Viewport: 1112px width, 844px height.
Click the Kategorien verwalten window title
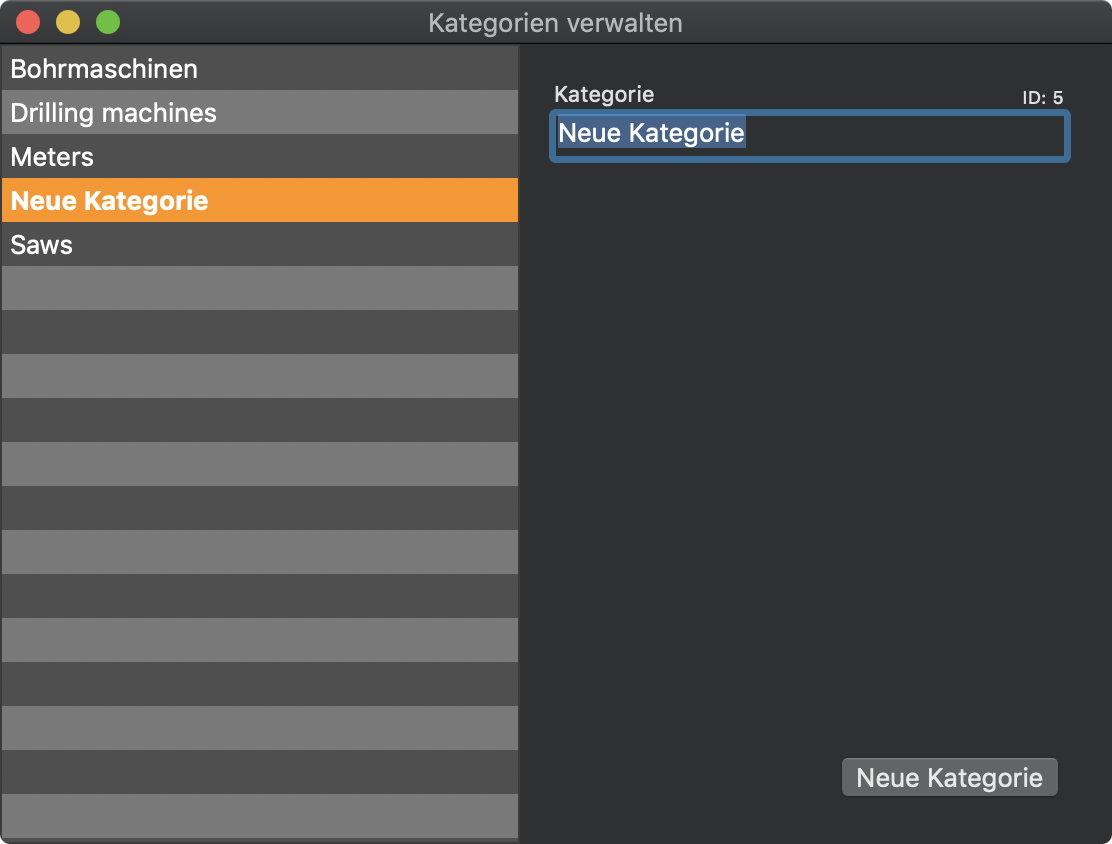pos(555,23)
